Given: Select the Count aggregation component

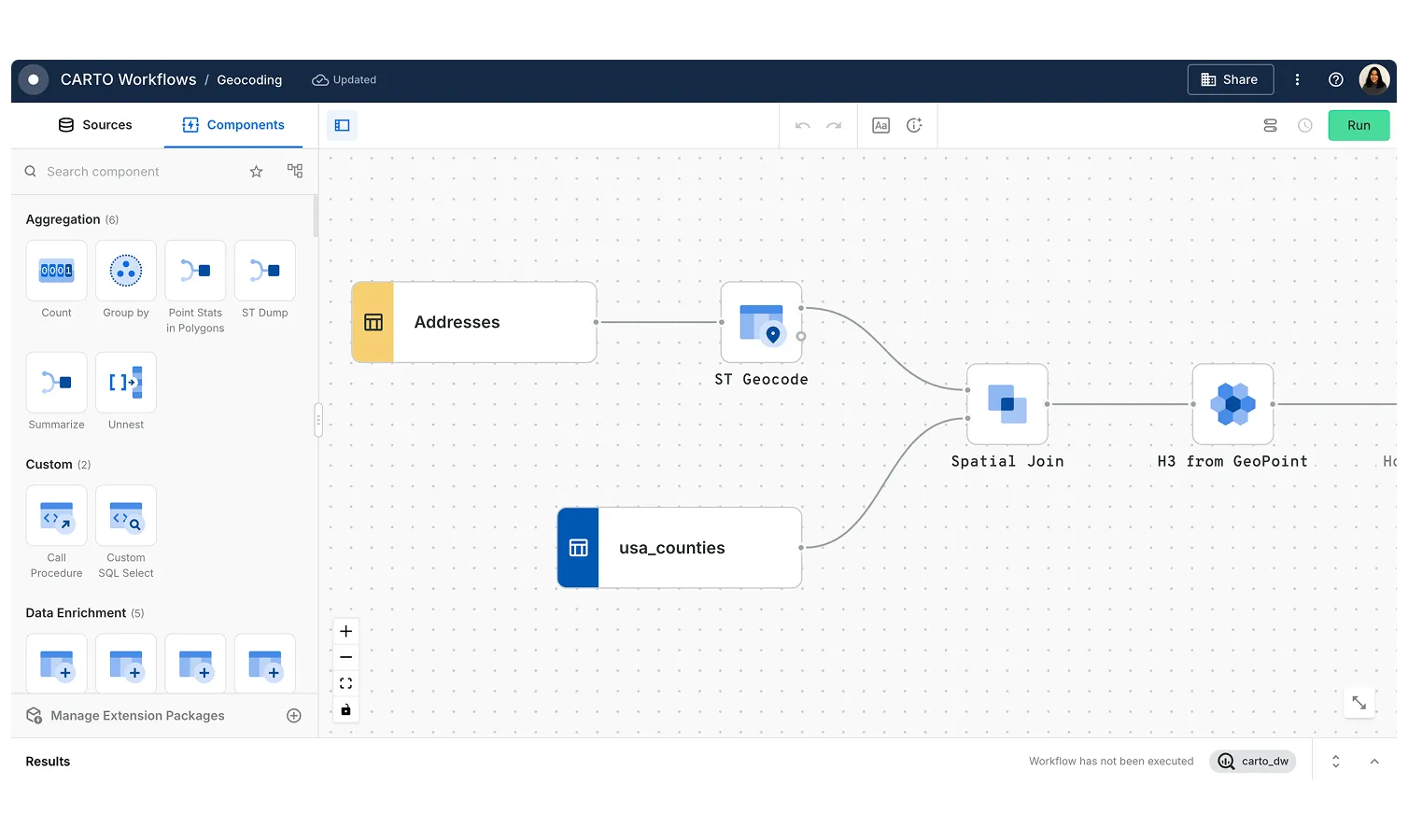Looking at the screenshot, I should (x=56, y=271).
